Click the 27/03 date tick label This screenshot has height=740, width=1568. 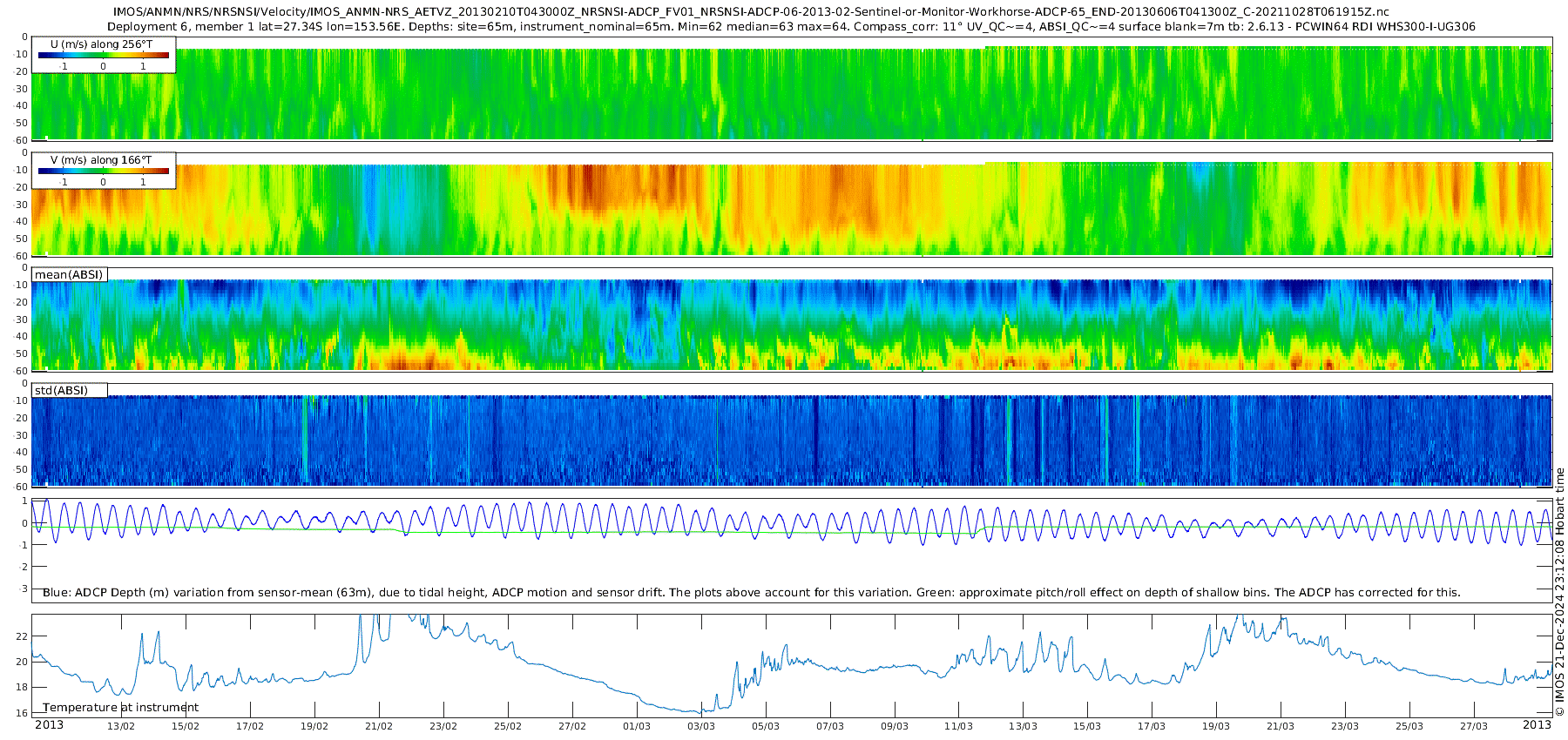point(1474,727)
